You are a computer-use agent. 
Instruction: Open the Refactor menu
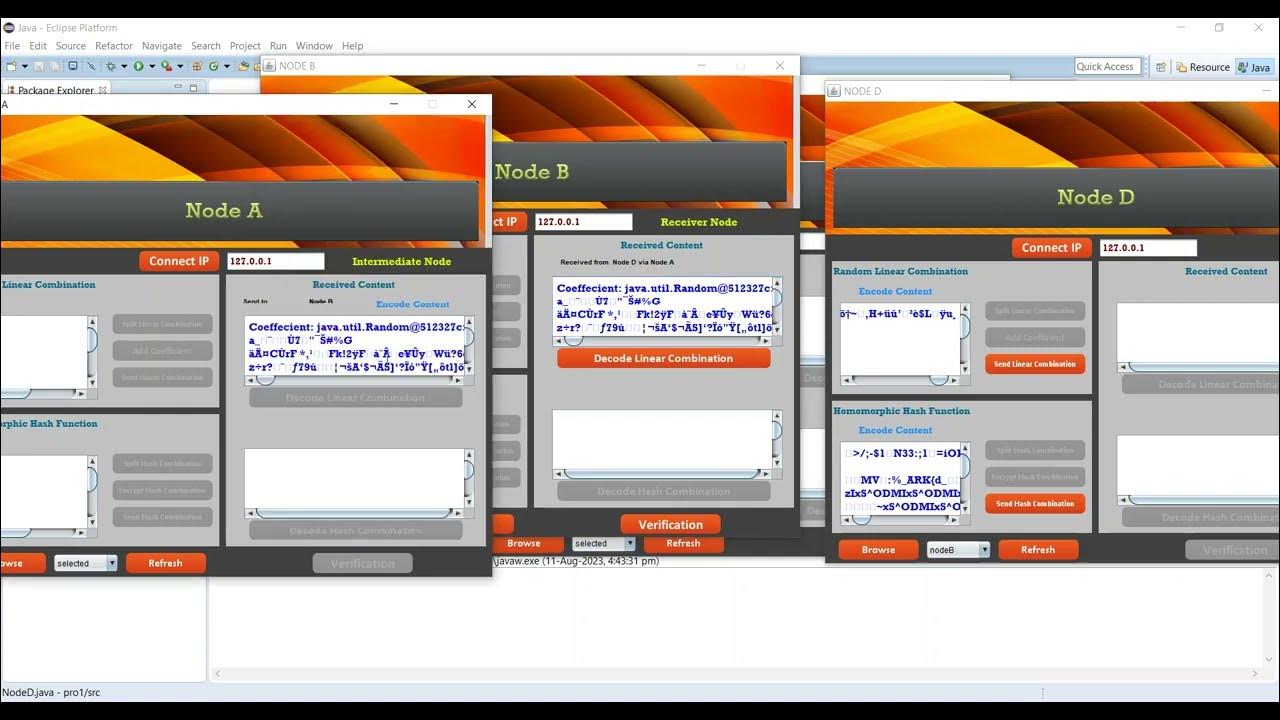[114, 46]
